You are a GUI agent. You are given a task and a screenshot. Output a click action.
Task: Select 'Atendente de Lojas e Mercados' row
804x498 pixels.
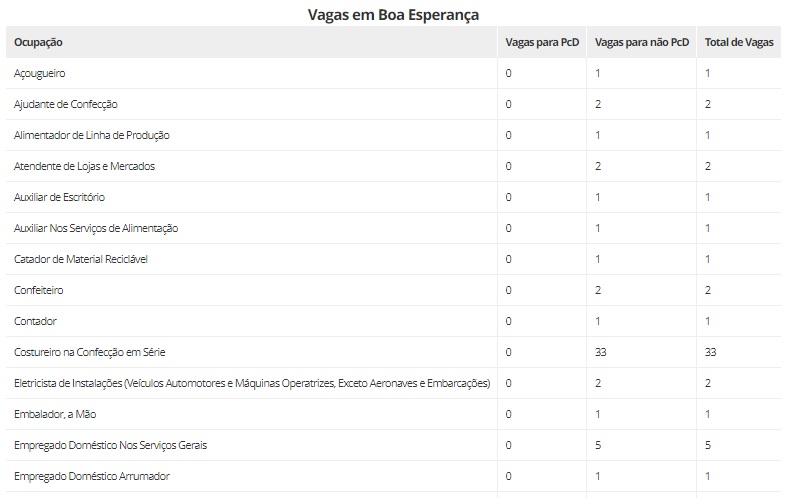(x=85, y=166)
